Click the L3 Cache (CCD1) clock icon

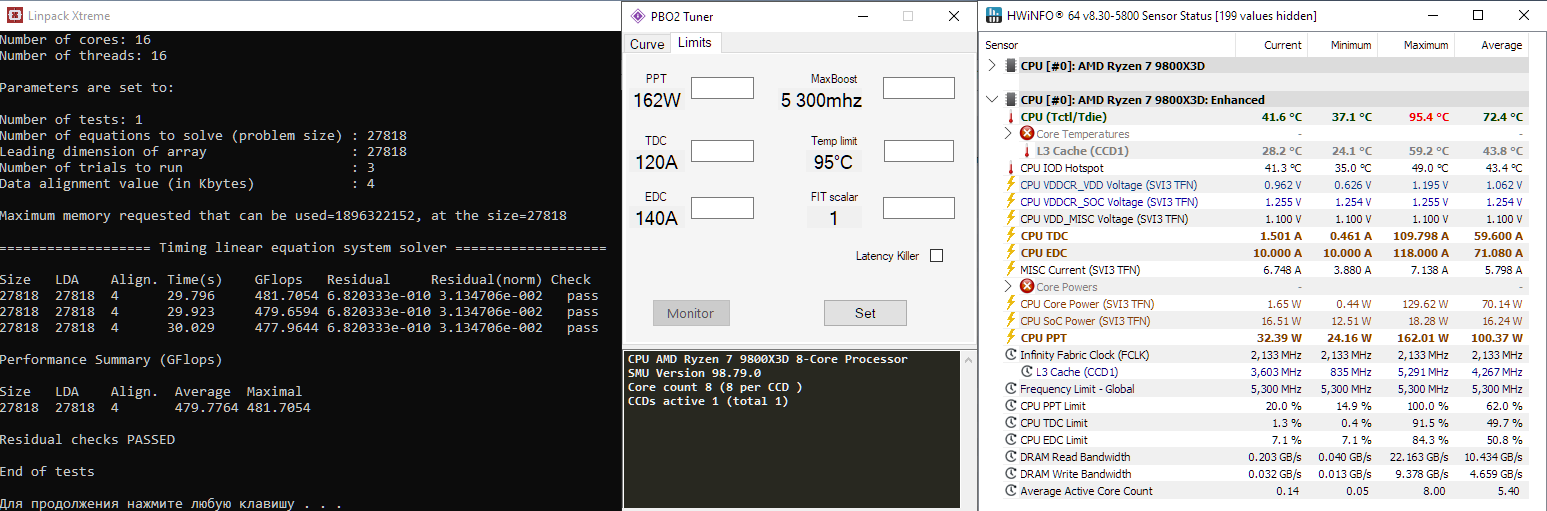click(x=1027, y=372)
